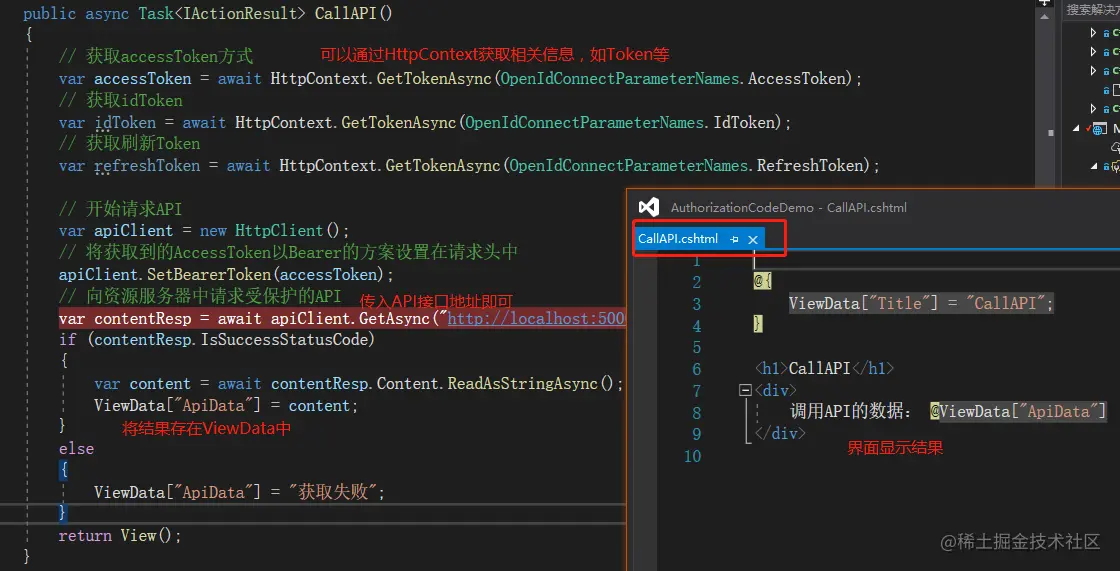The image size is (1120, 571).
Task: Select the document file icon in Solution Explorer
Action: (1116, 89)
